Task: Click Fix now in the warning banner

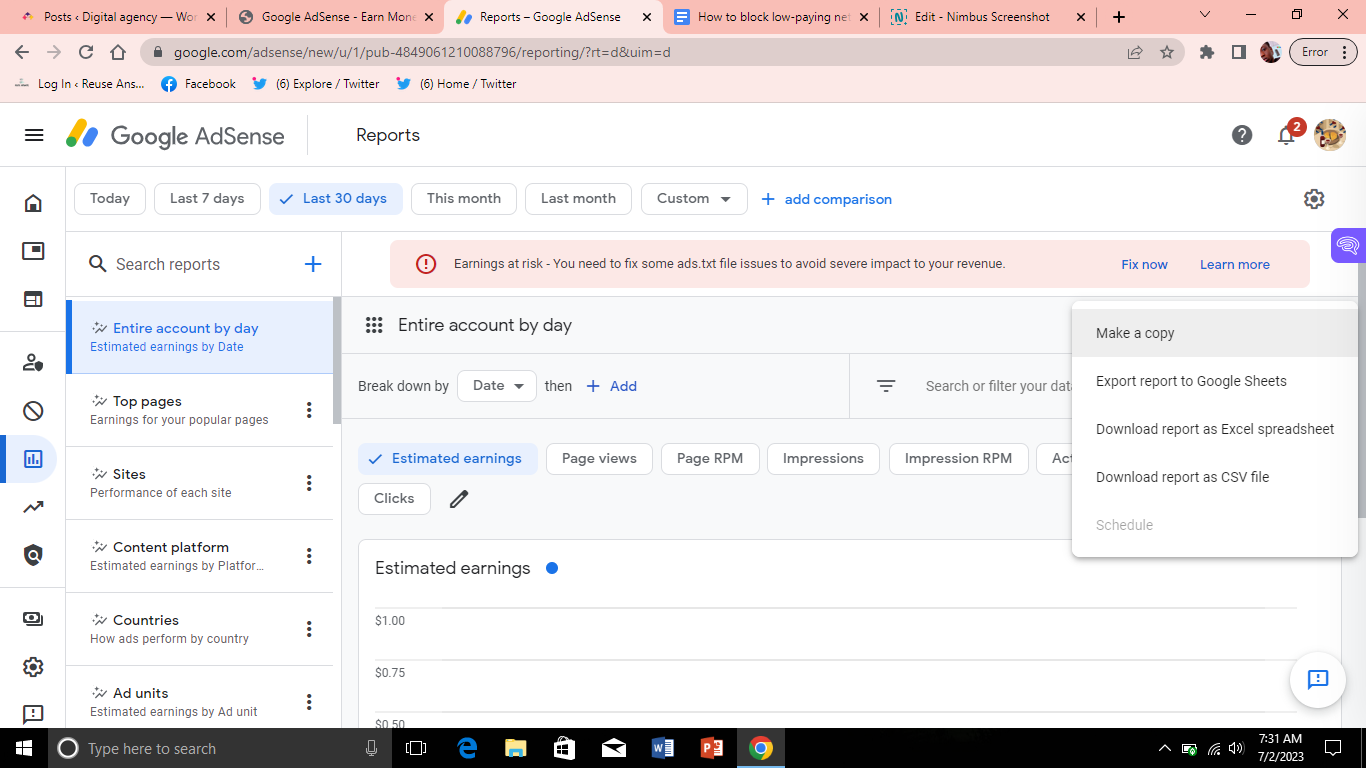Action: [1144, 264]
